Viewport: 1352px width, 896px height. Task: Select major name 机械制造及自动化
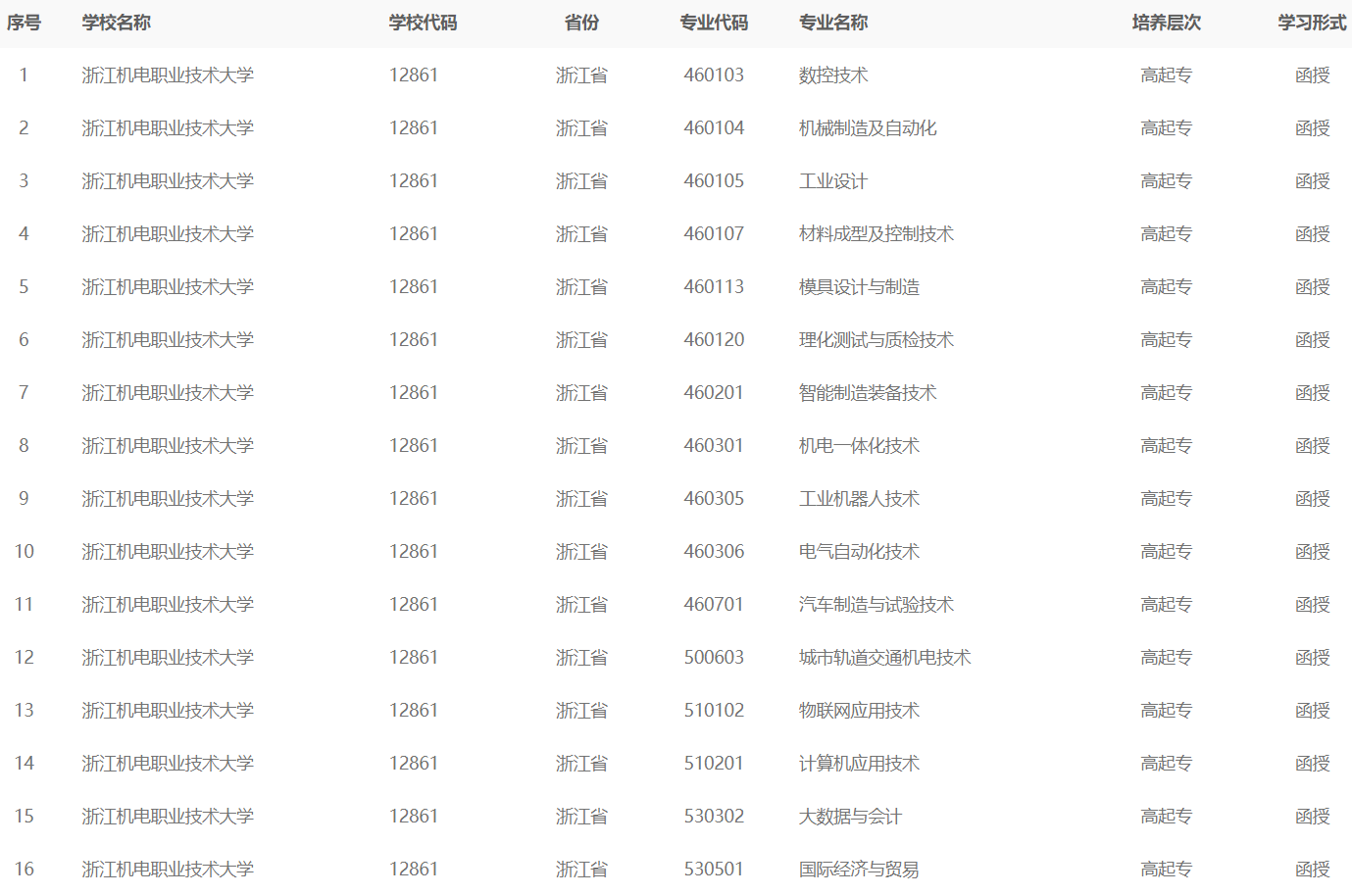868,128
